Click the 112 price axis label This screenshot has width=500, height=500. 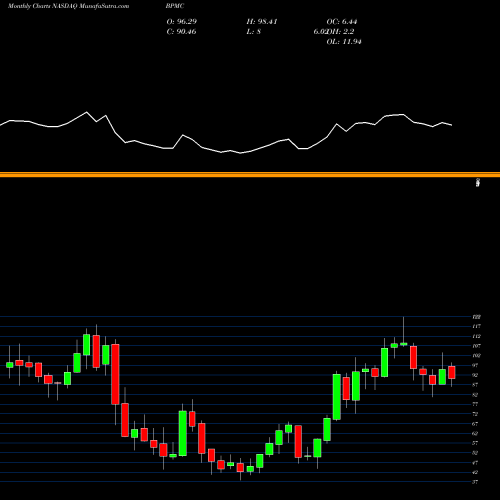pos(476,336)
